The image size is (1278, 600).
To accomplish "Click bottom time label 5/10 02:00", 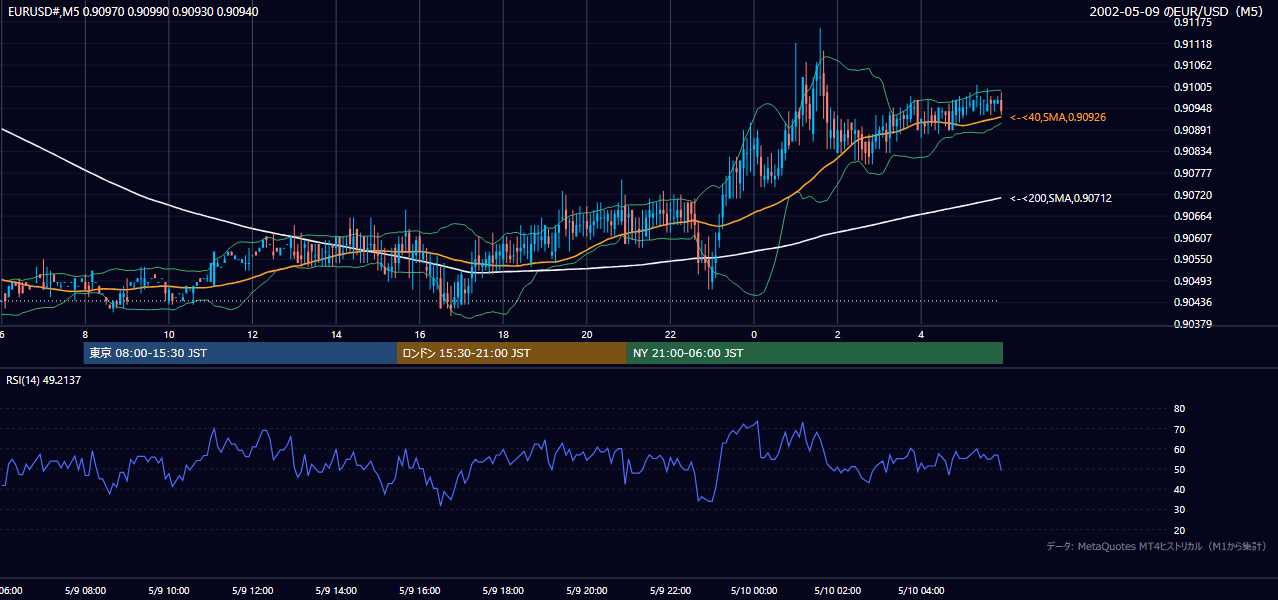I will (x=838, y=591).
